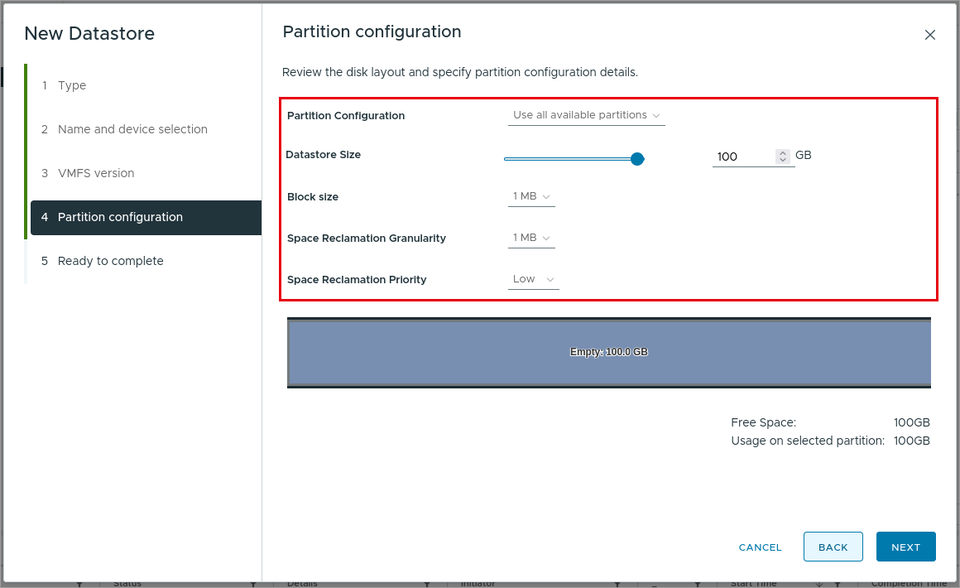
Task: Select the Partition configuration step
Action: [146, 217]
